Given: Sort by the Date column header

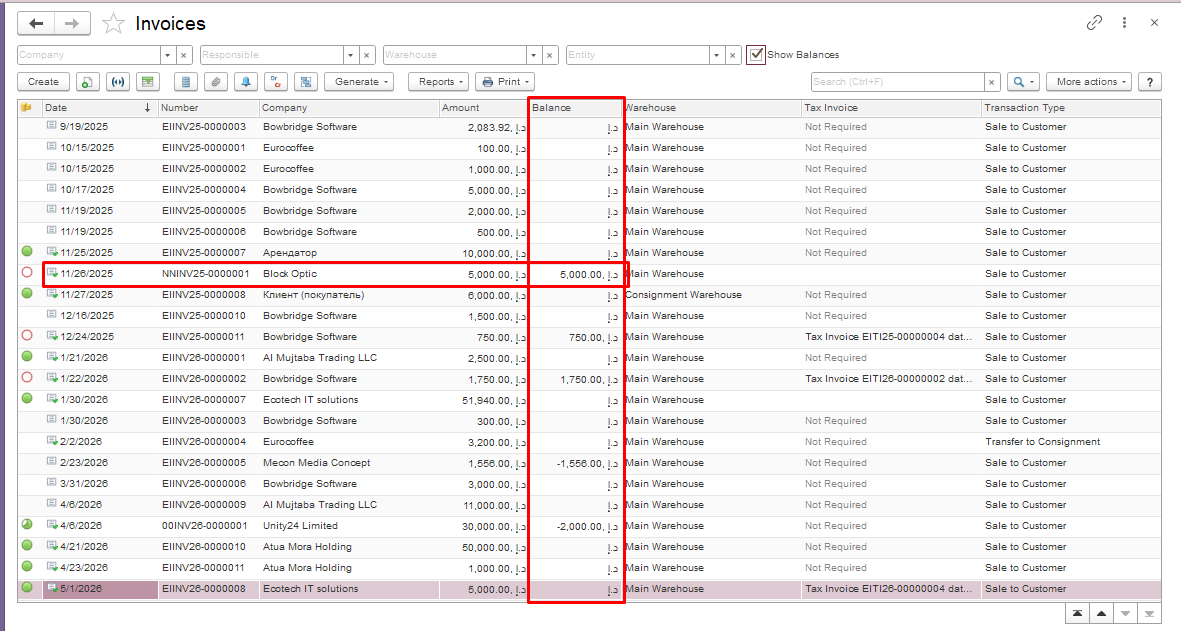Looking at the screenshot, I should click(99, 108).
